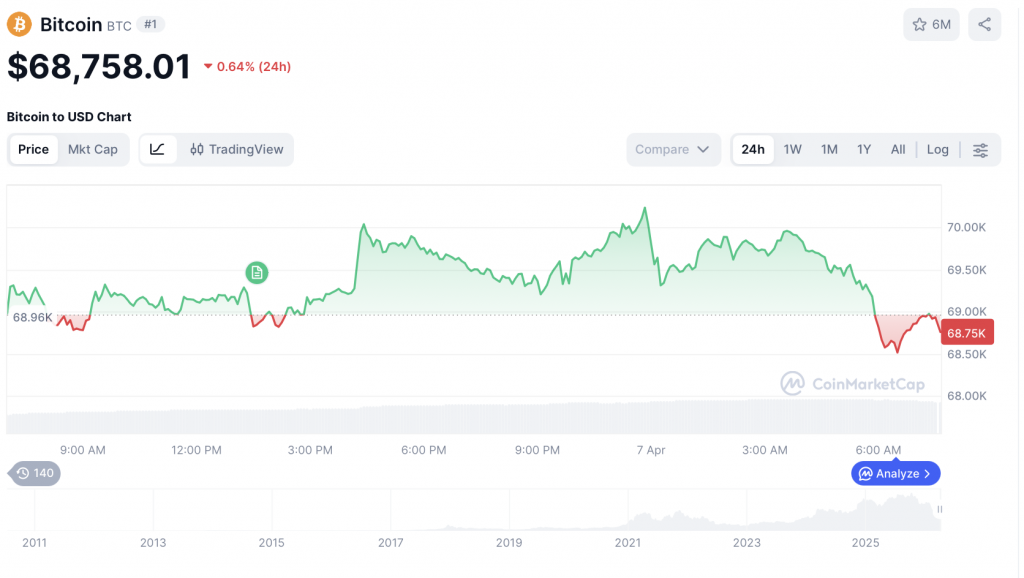The image size is (1024, 578).
Task: Click the Bitcoin logo icon
Action: [x=20, y=24]
